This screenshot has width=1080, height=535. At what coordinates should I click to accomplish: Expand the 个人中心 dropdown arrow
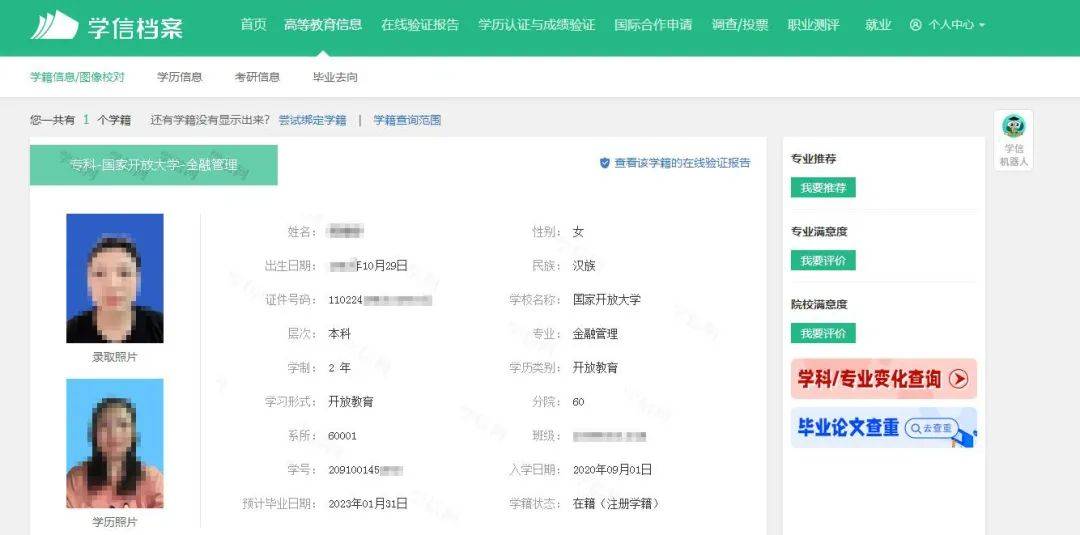coord(981,25)
